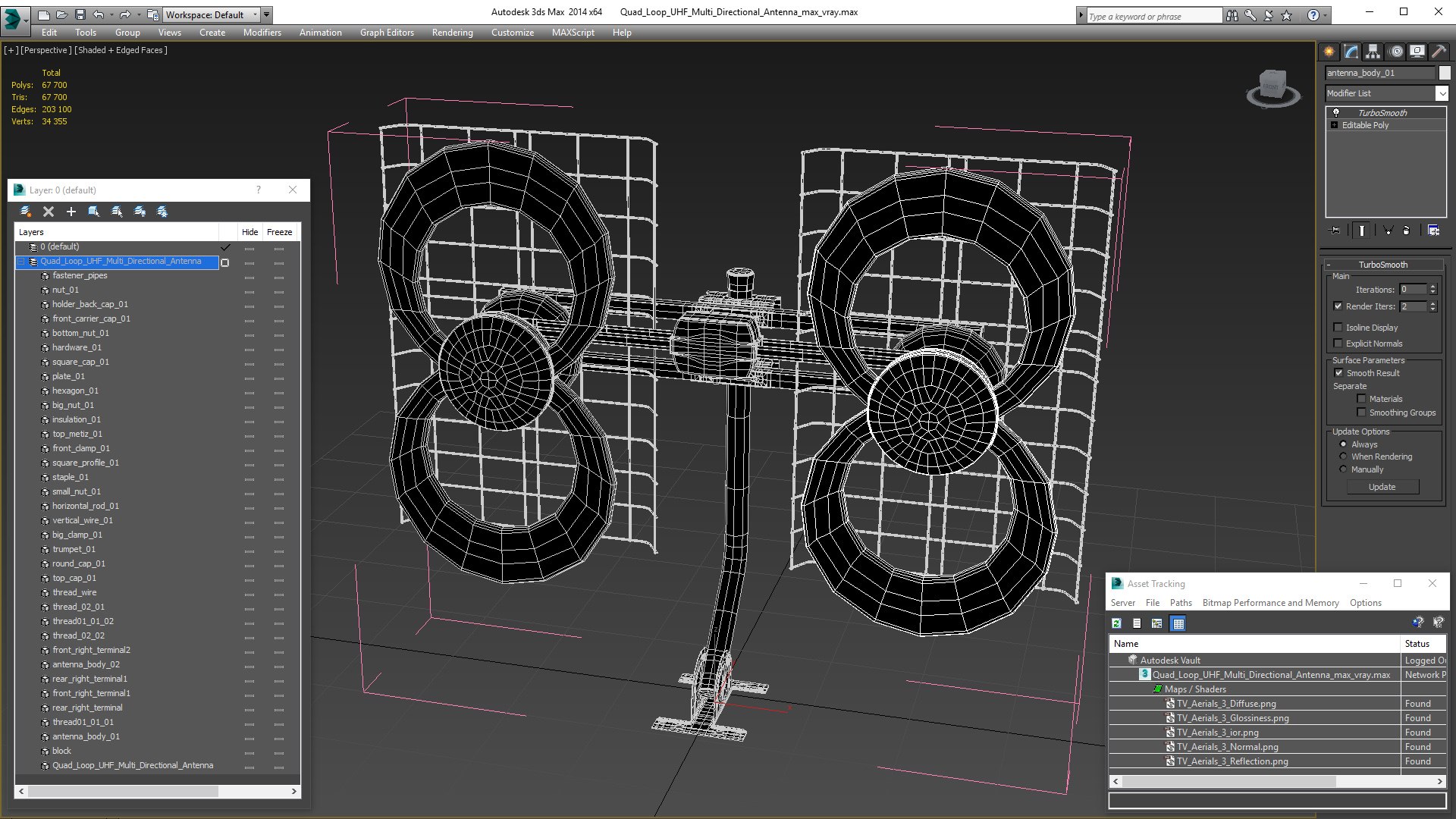Open the Motion command panel tab
Image resolution: width=1456 pixels, height=819 pixels.
[1395, 52]
